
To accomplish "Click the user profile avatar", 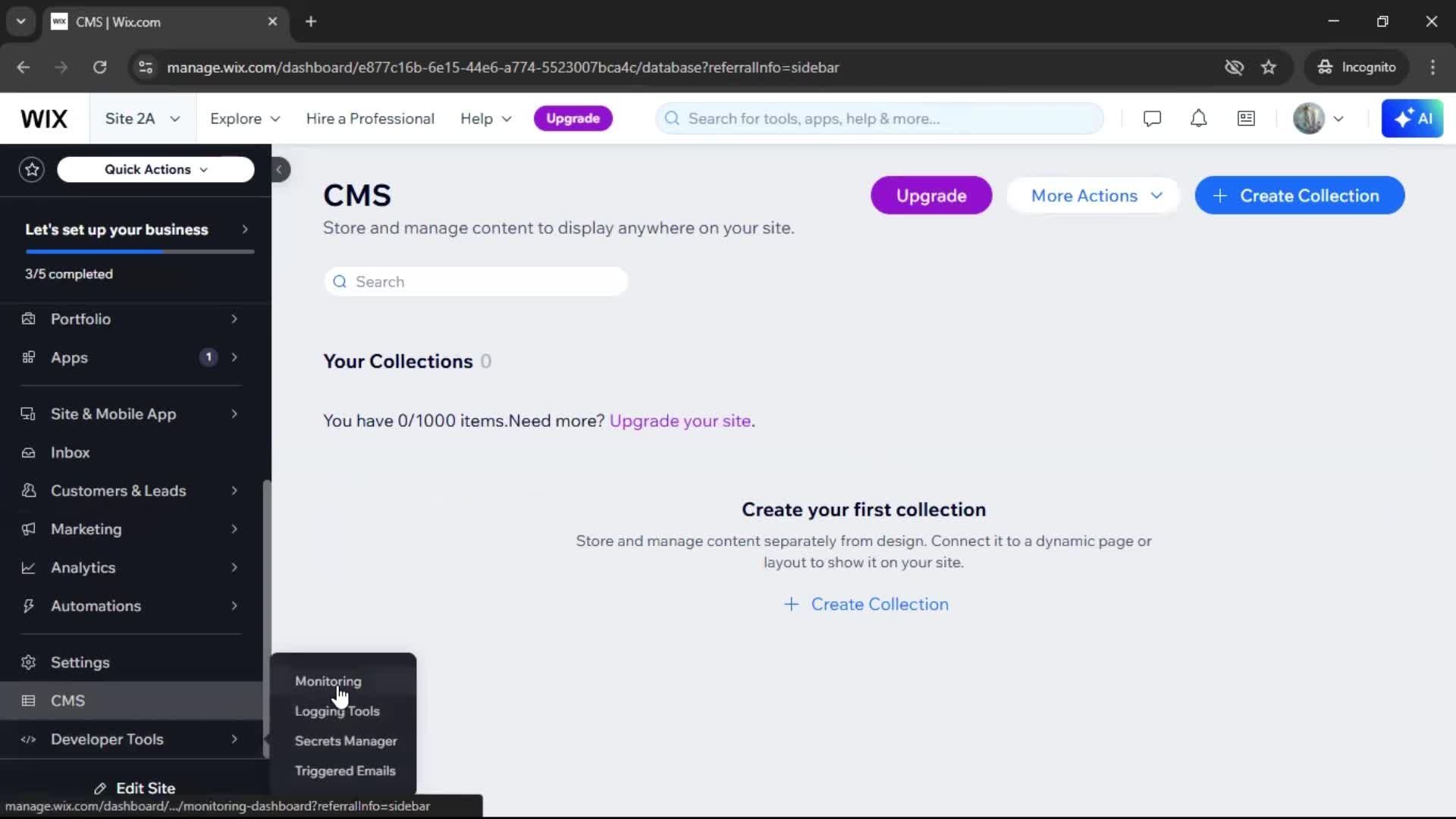I will point(1308,119).
